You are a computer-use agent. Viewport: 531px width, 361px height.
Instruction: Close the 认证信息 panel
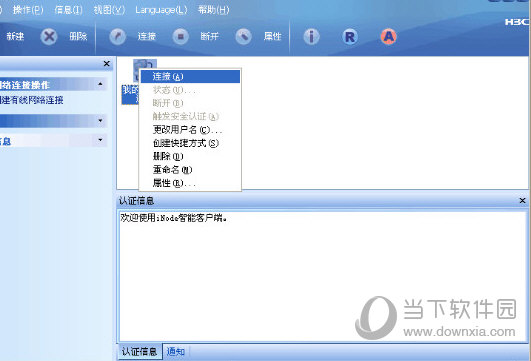click(523, 201)
